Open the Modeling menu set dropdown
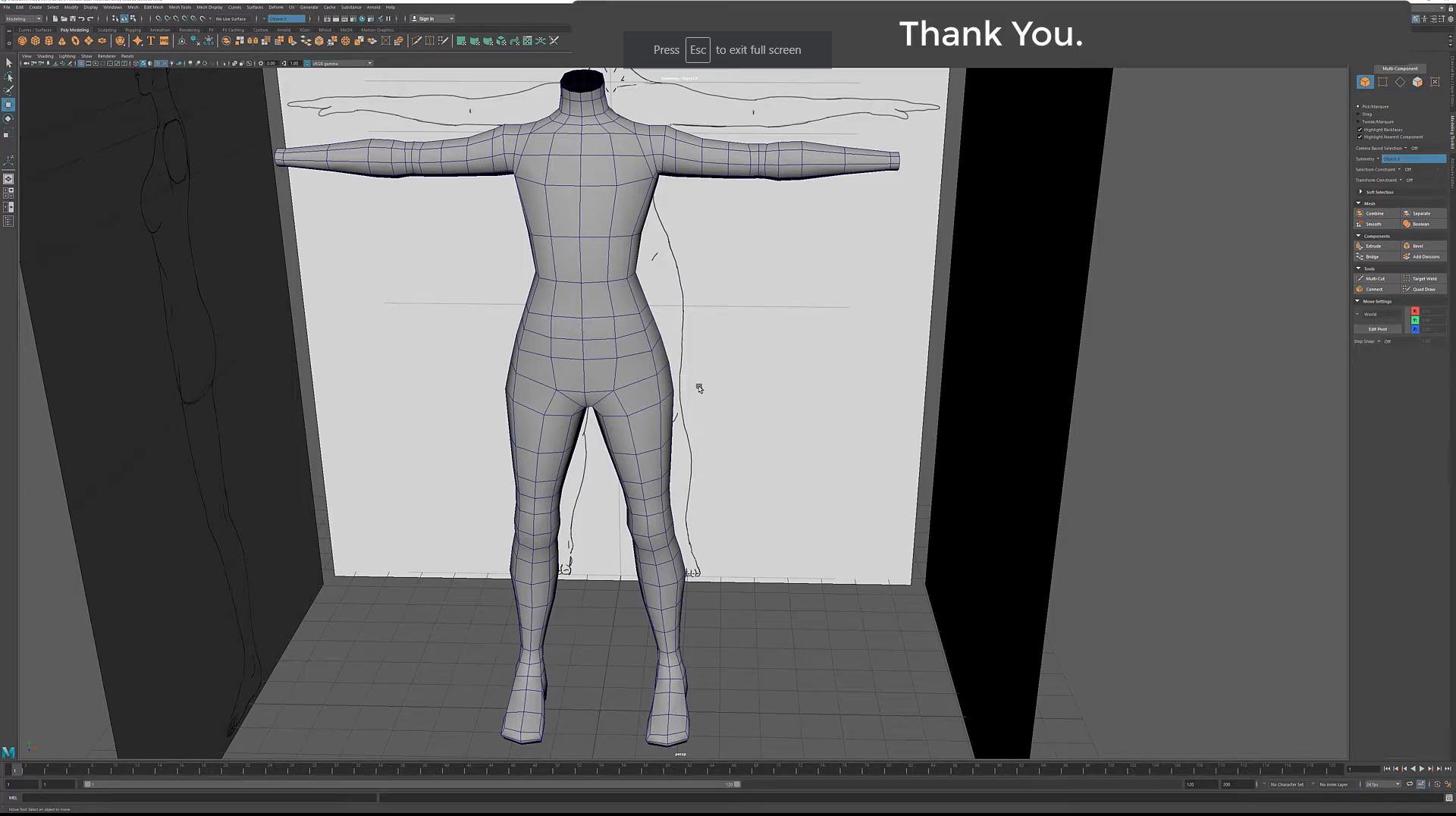This screenshot has height=816, width=1456. point(24,19)
